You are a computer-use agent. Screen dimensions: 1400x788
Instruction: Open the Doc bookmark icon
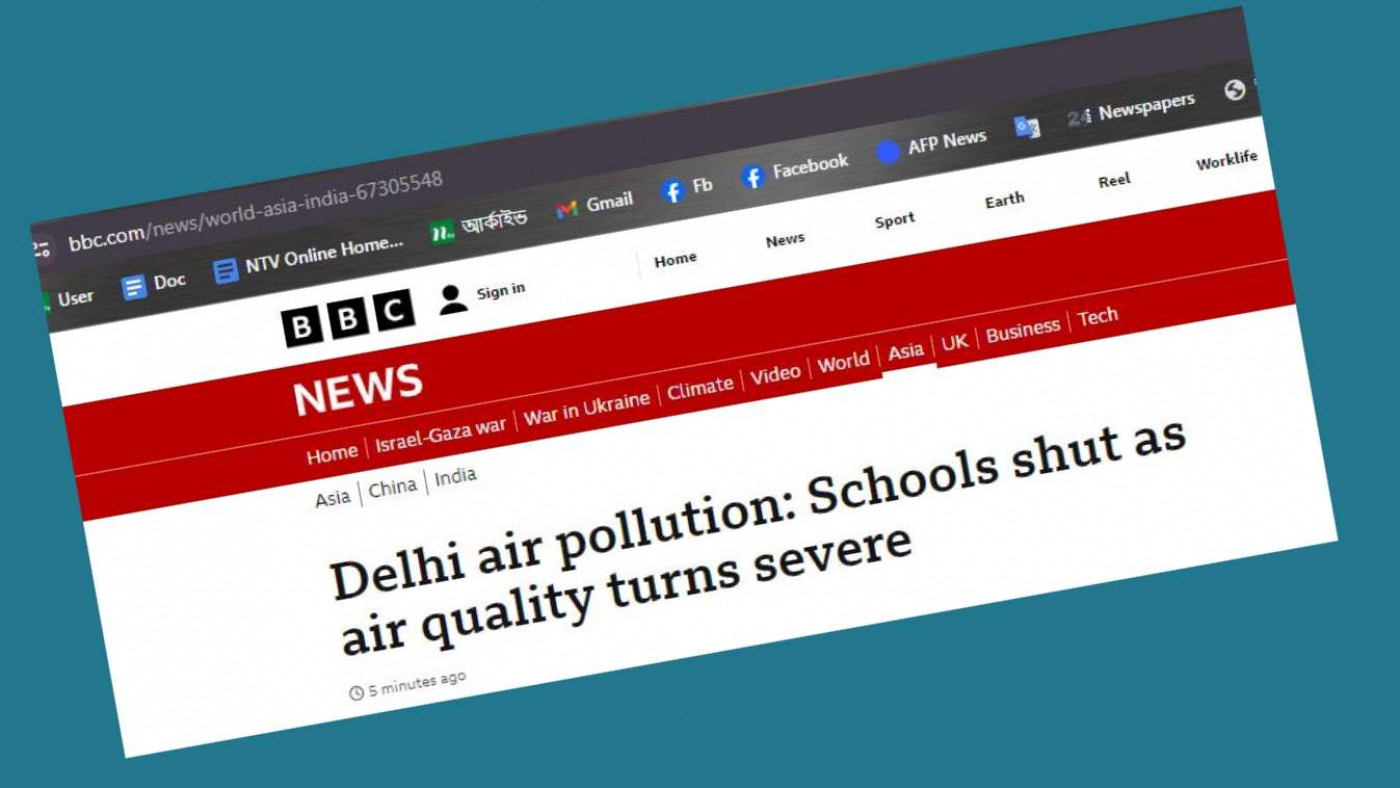[x=134, y=288]
